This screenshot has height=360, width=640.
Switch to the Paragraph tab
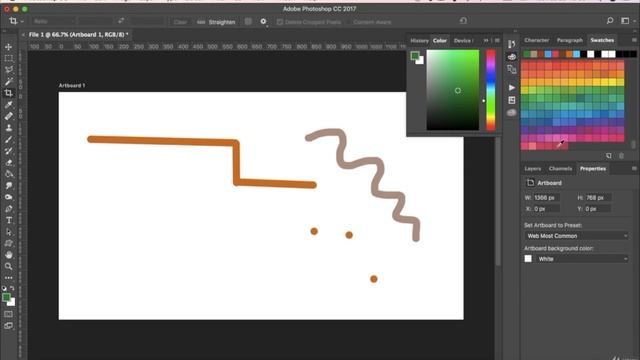(x=570, y=40)
